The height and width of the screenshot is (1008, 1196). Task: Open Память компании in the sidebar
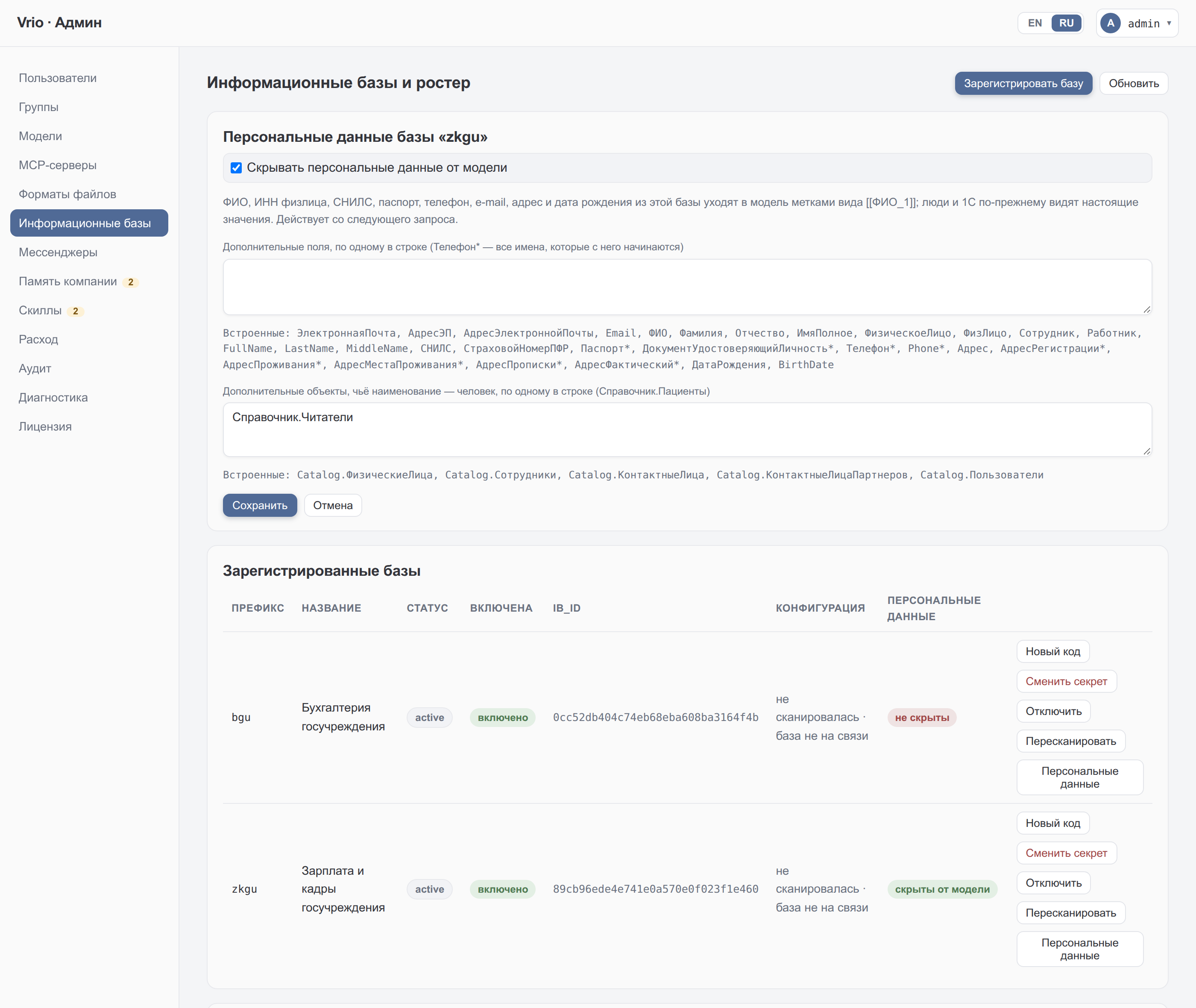click(x=89, y=281)
